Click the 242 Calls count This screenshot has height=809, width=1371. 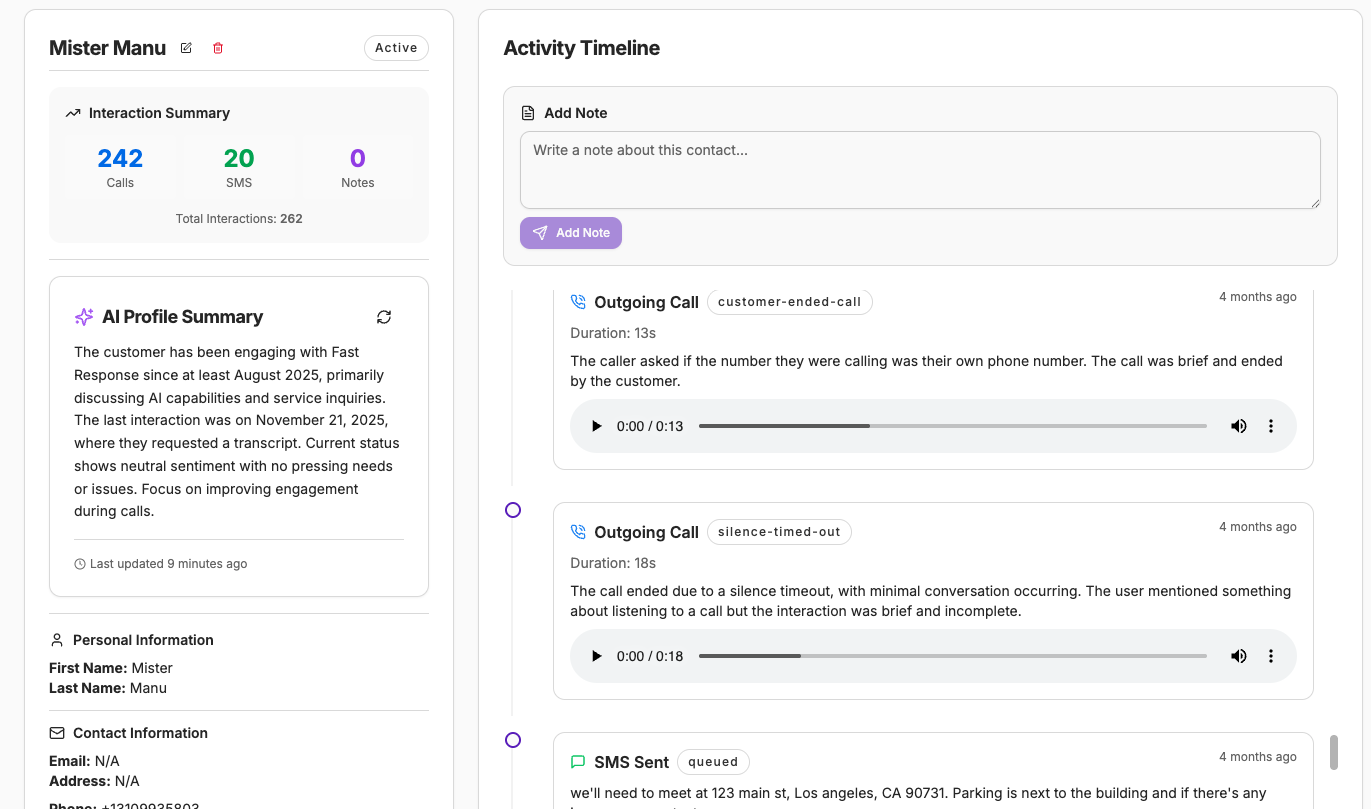coord(120,159)
